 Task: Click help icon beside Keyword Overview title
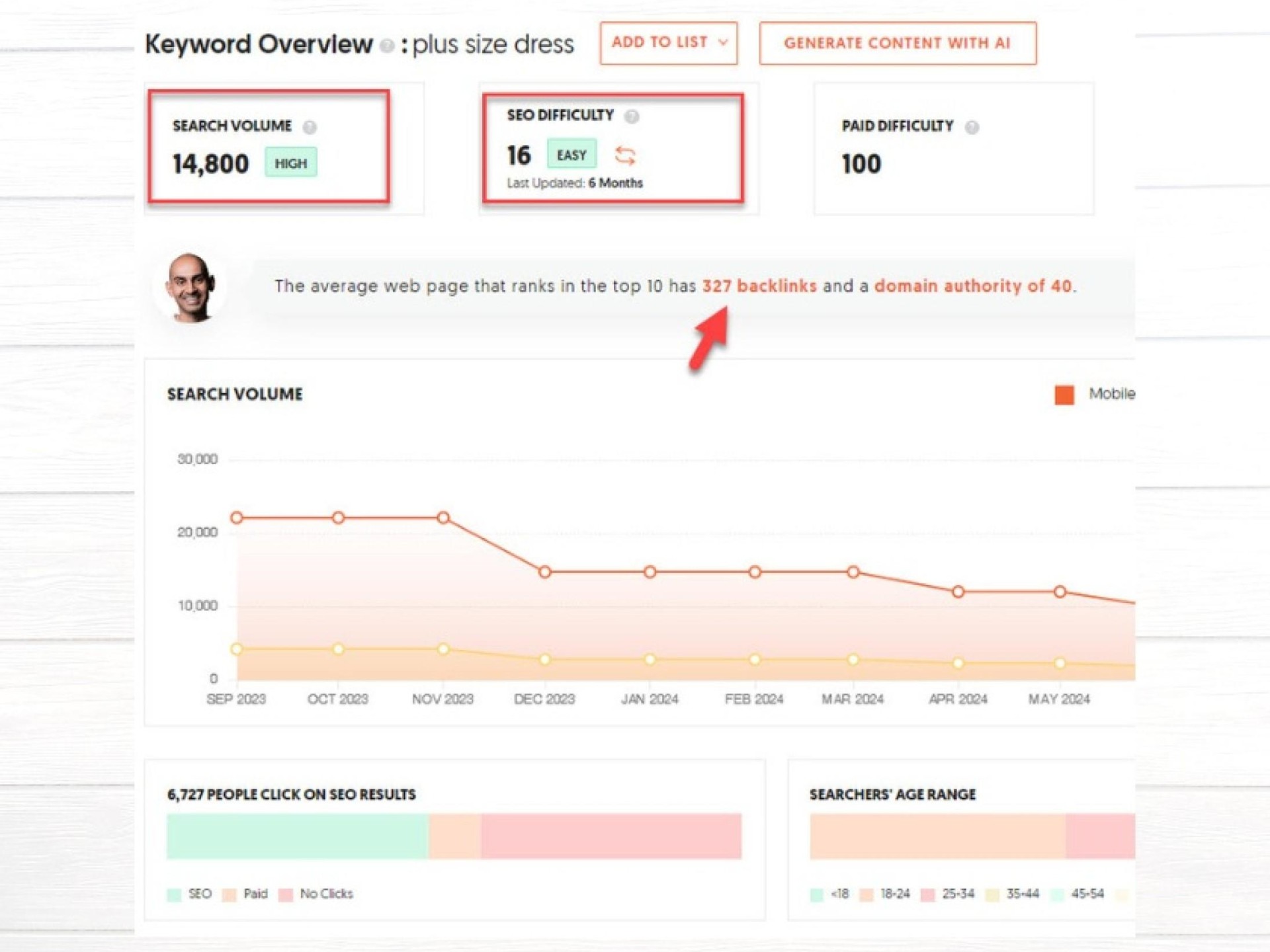(388, 46)
